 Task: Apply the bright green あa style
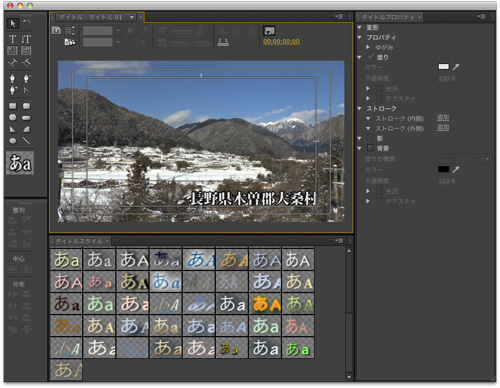(x=298, y=348)
